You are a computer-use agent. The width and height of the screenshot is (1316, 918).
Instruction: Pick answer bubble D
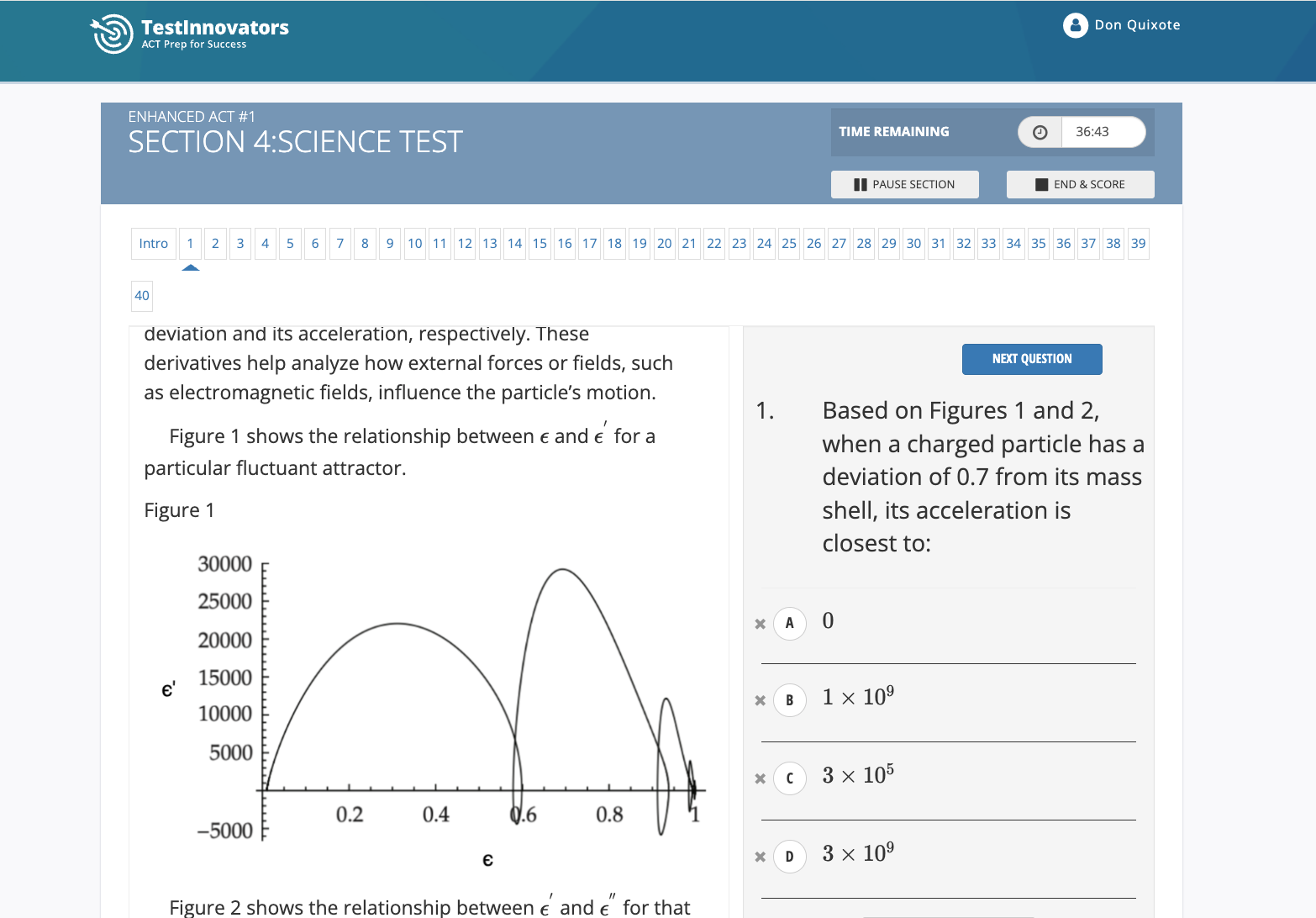789,857
